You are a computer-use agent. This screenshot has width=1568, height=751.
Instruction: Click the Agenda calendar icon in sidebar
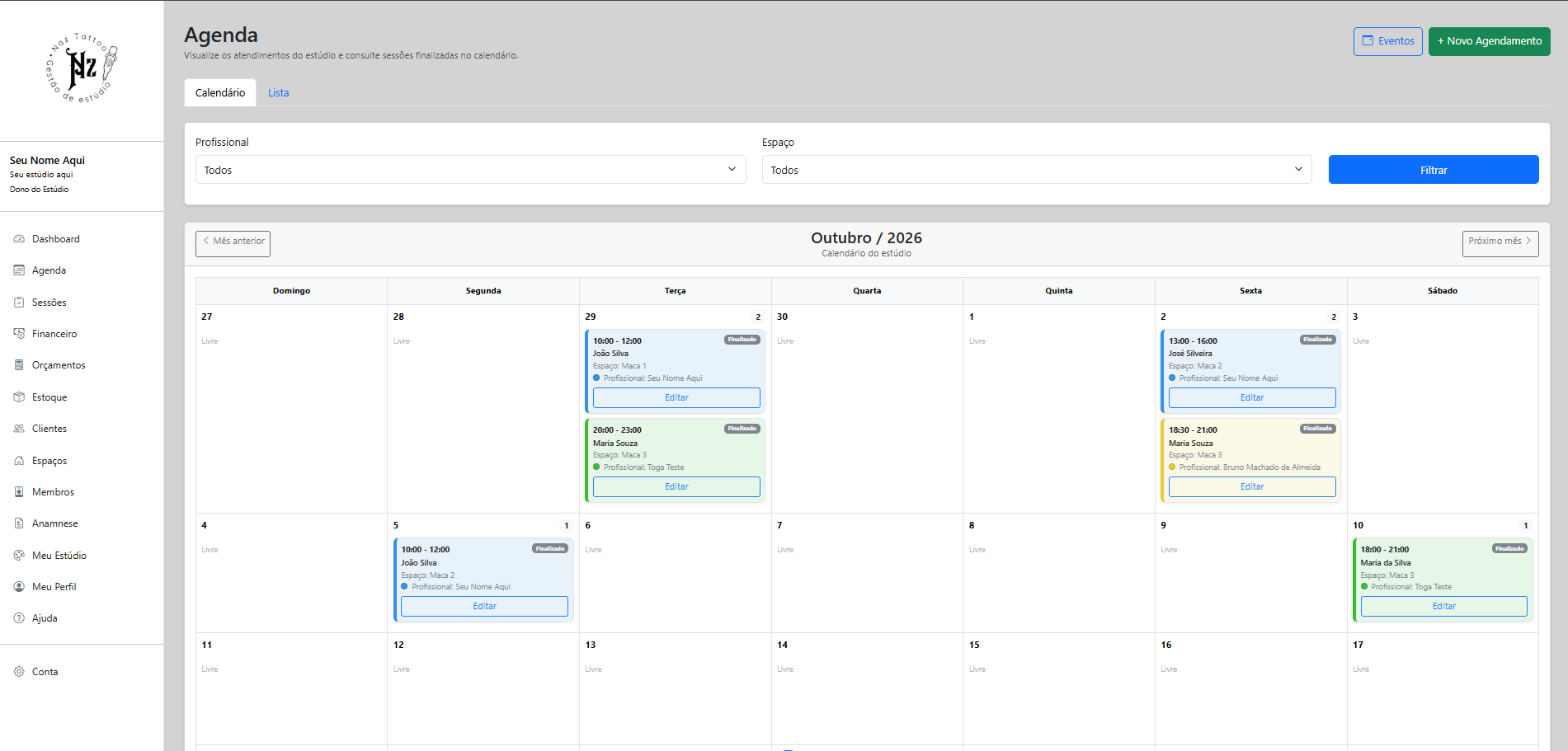19,270
